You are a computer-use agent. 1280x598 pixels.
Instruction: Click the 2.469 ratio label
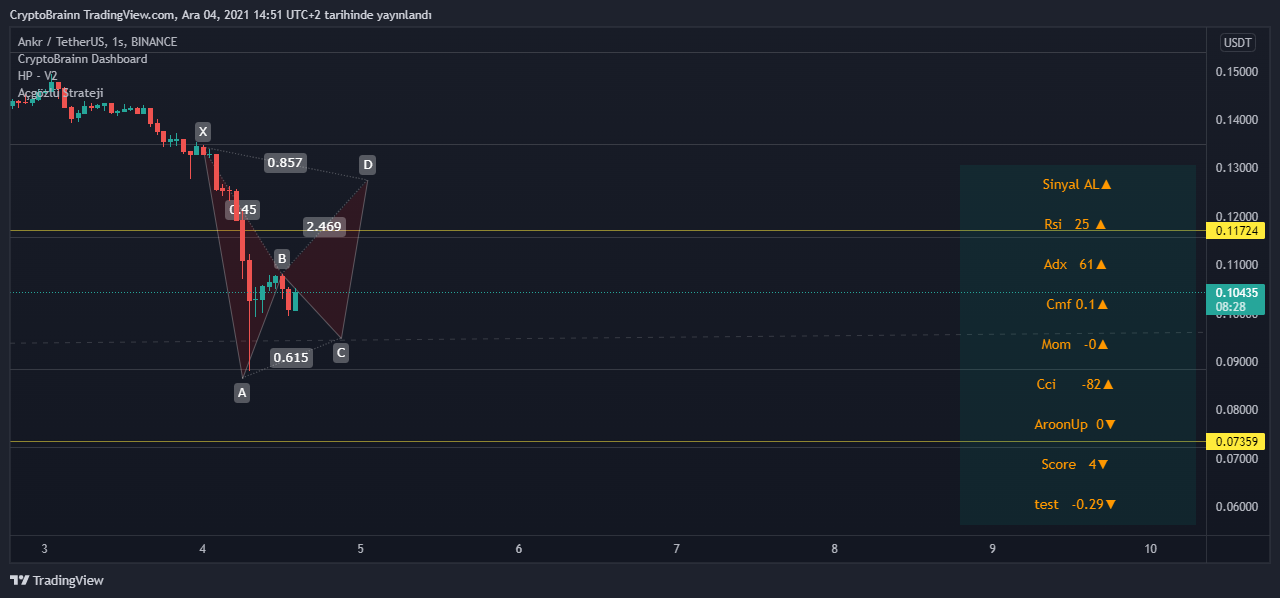click(x=324, y=227)
